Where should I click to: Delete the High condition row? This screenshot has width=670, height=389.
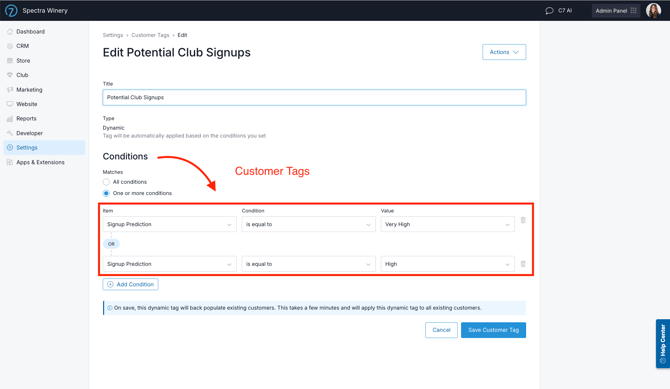[523, 264]
